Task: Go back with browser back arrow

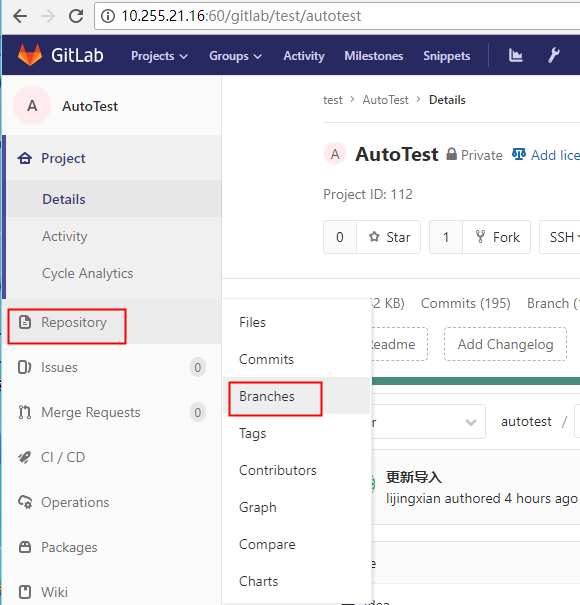Action: coord(19,16)
